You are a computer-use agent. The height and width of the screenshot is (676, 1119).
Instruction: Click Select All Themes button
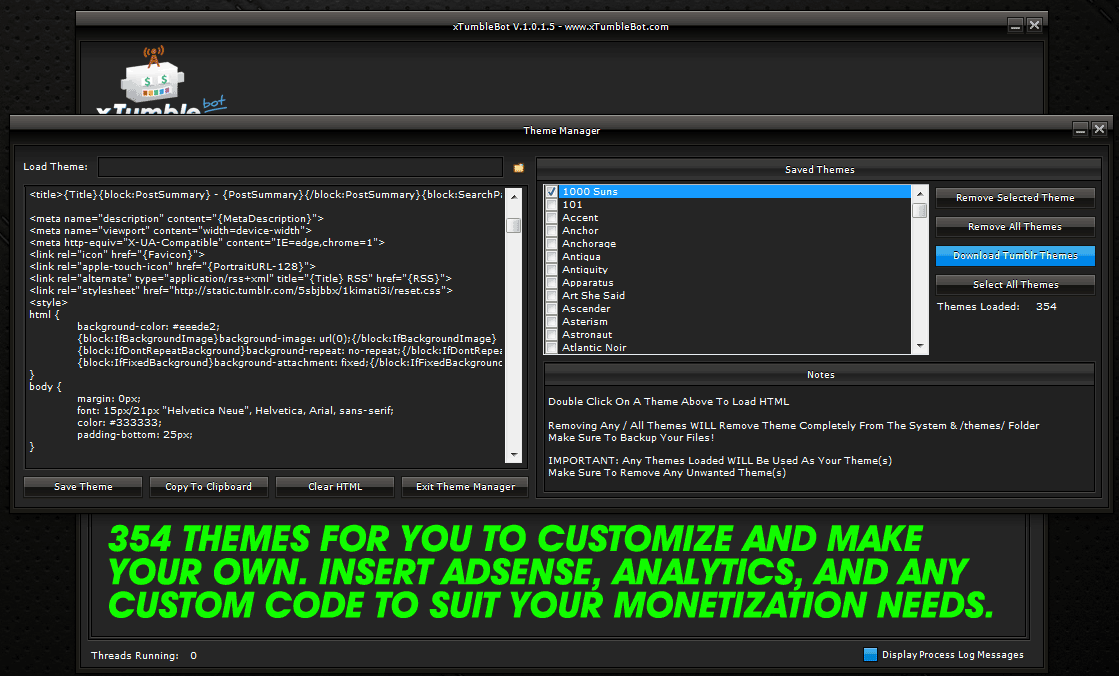pyautogui.click(x=1015, y=284)
